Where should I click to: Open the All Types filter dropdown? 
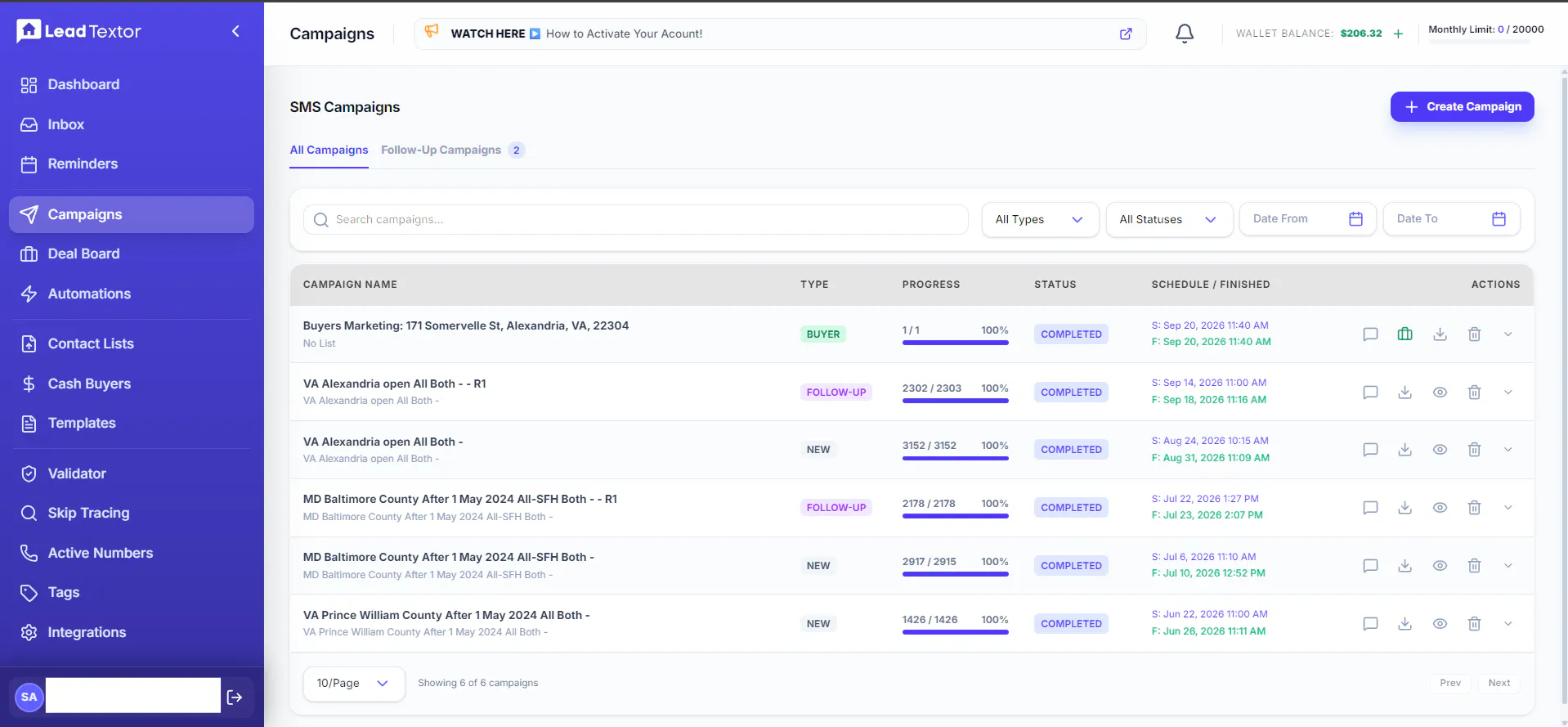(x=1040, y=219)
